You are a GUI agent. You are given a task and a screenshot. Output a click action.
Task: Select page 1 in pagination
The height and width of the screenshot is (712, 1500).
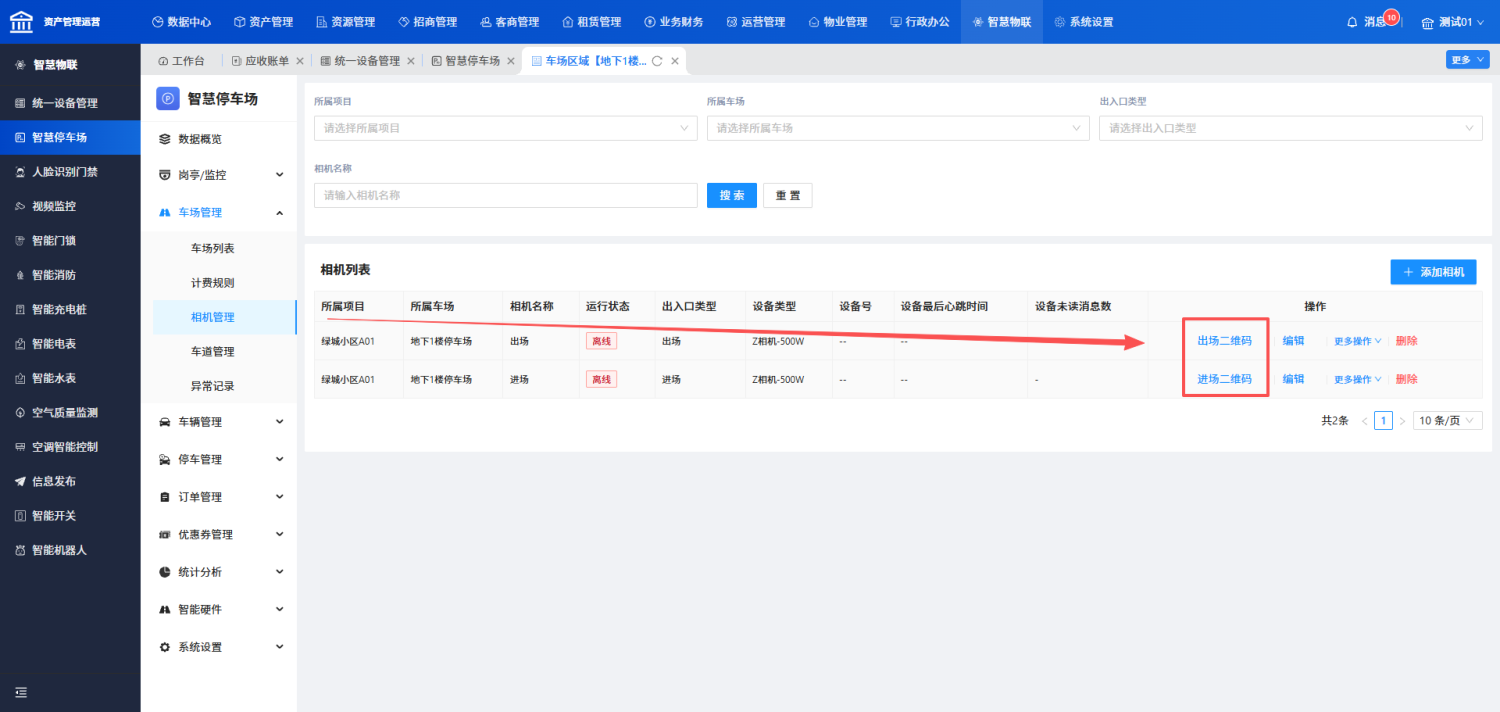[x=1383, y=421]
